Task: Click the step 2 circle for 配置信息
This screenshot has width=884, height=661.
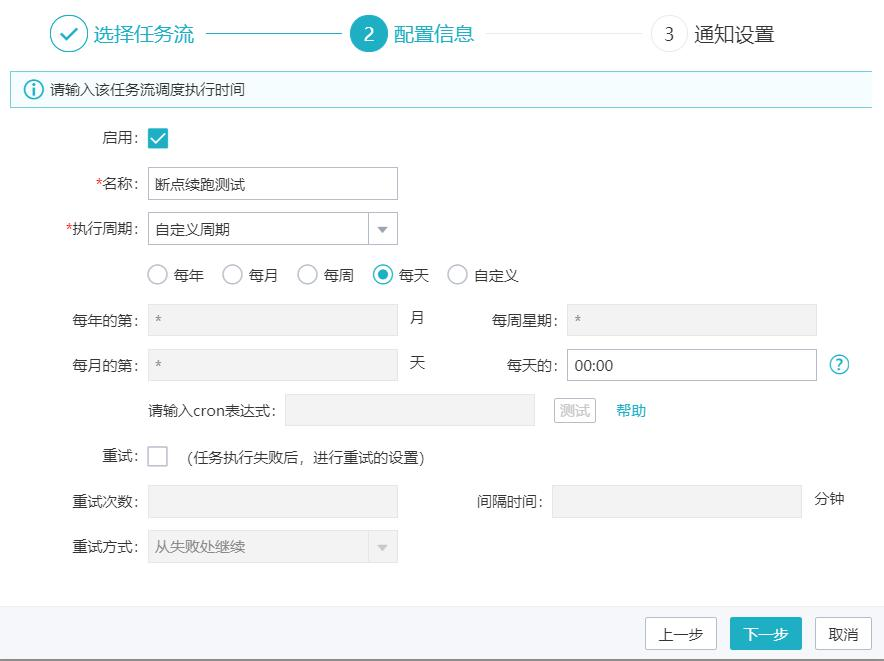Action: click(x=368, y=34)
